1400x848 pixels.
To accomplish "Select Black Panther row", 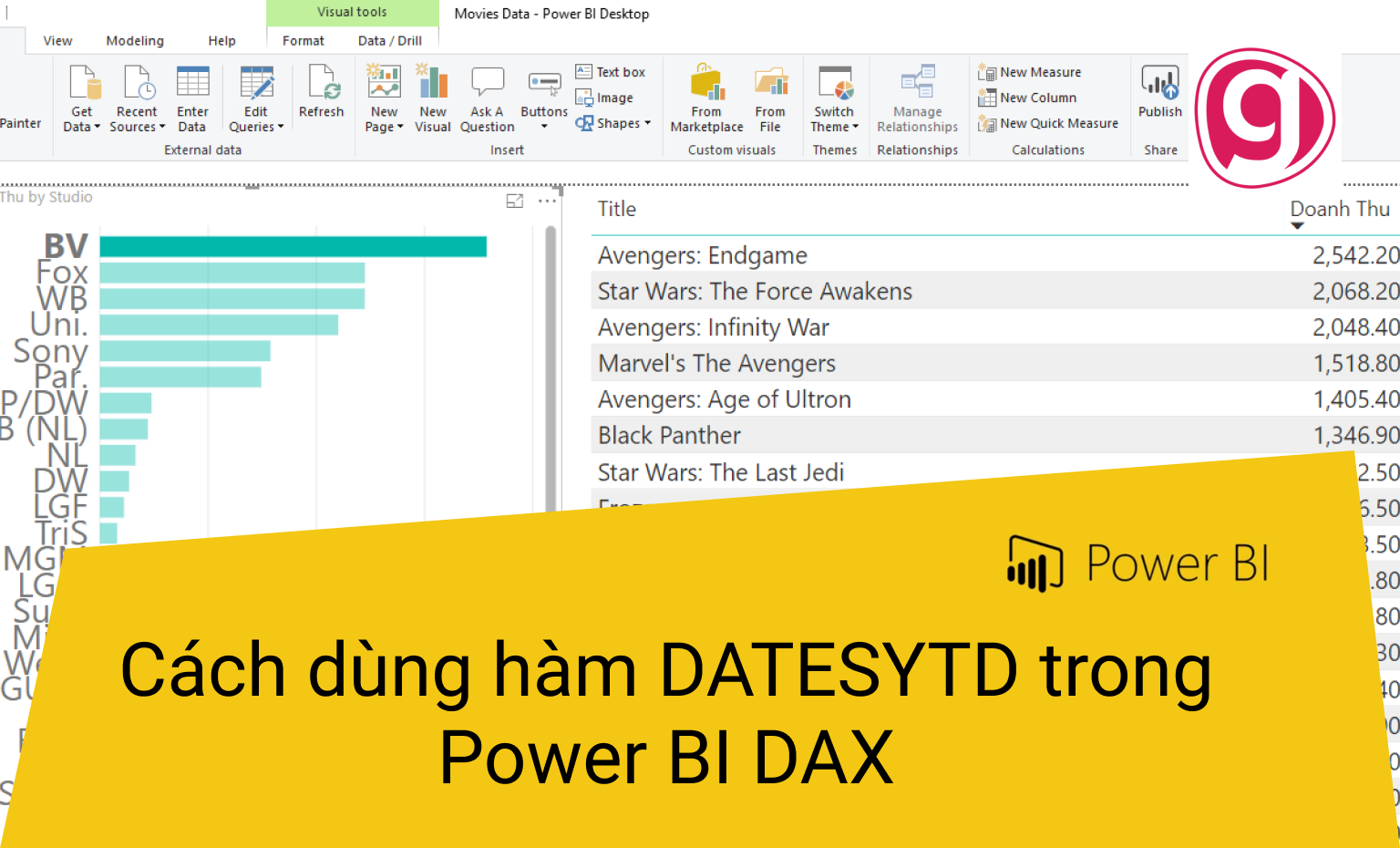I will [995, 435].
